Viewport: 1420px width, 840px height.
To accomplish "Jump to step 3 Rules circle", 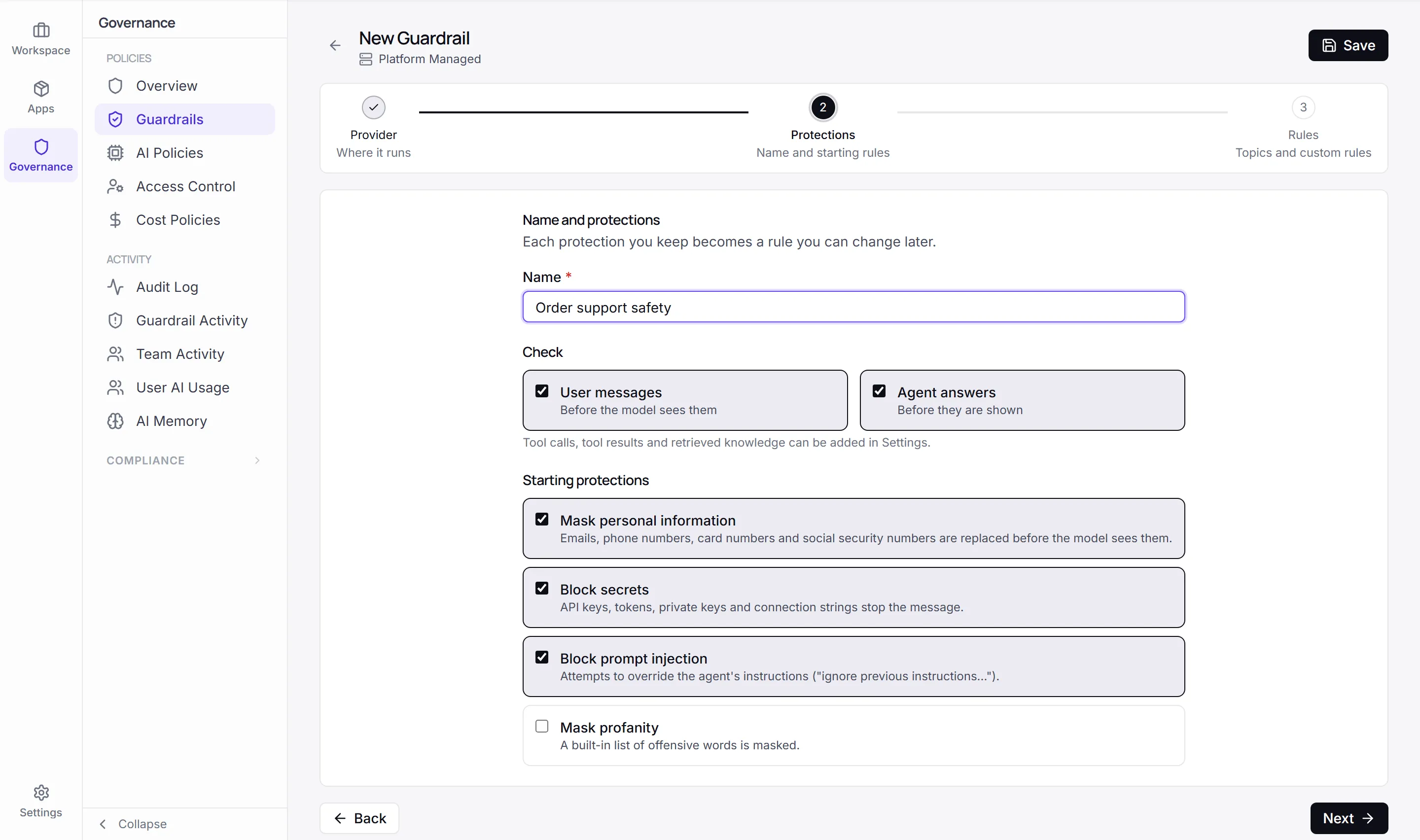I will pyautogui.click(x=1303, y=107).
